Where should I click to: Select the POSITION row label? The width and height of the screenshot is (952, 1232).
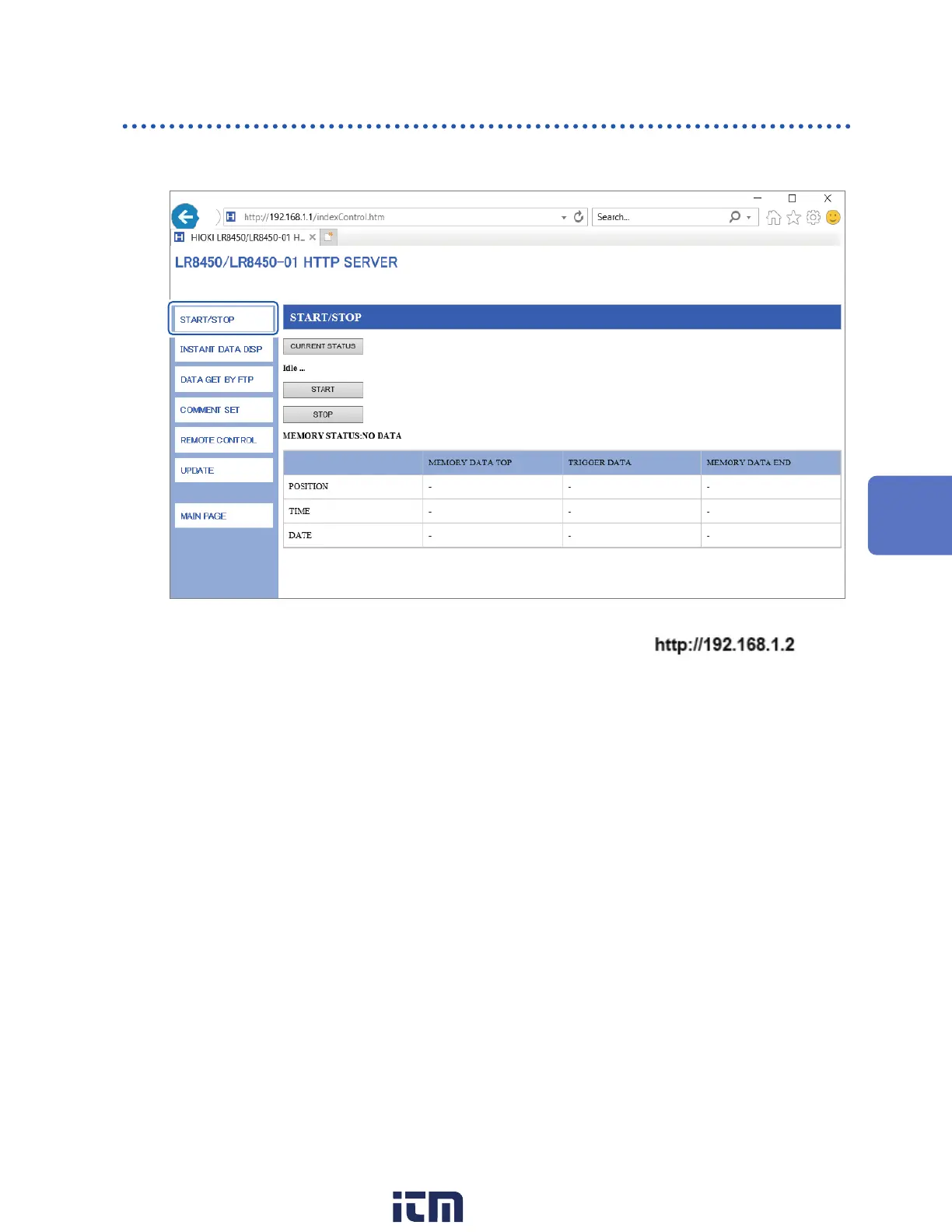[308, 486]
